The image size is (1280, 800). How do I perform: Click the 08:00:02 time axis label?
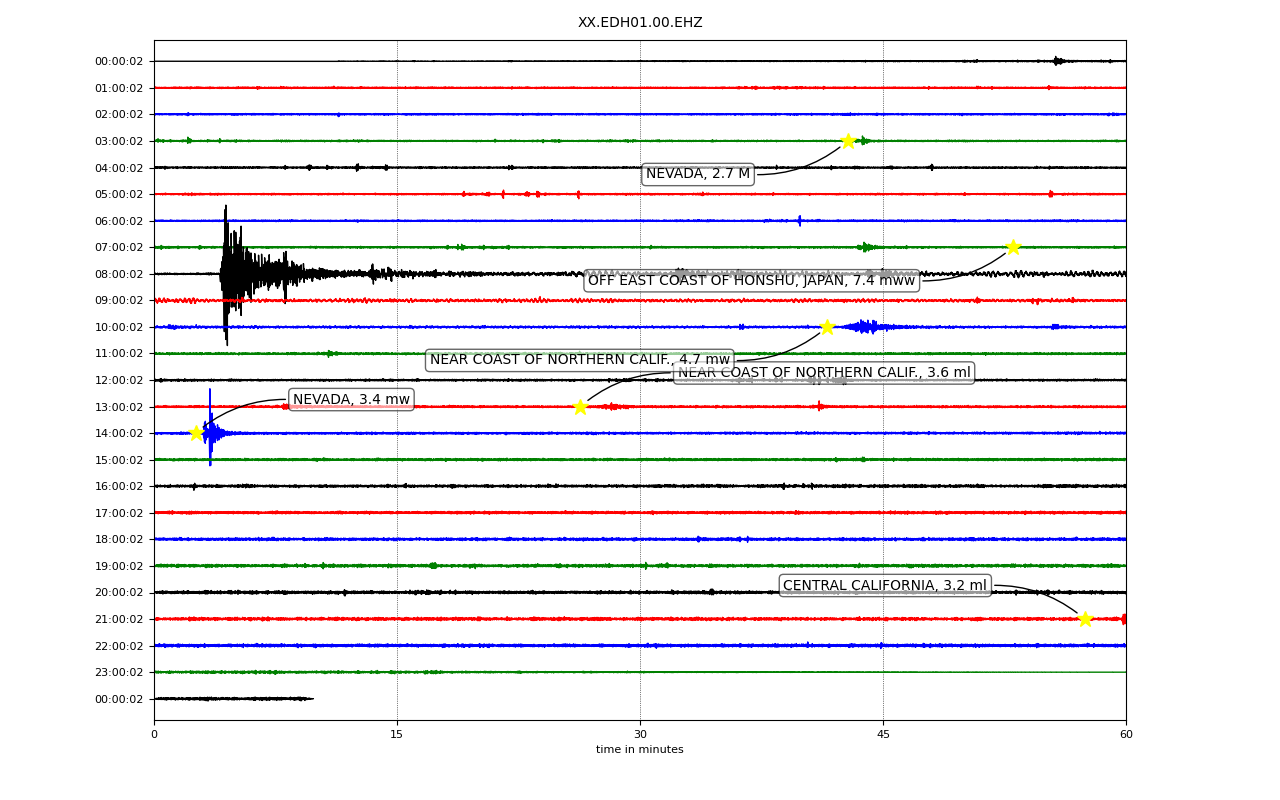coord(119,274)
